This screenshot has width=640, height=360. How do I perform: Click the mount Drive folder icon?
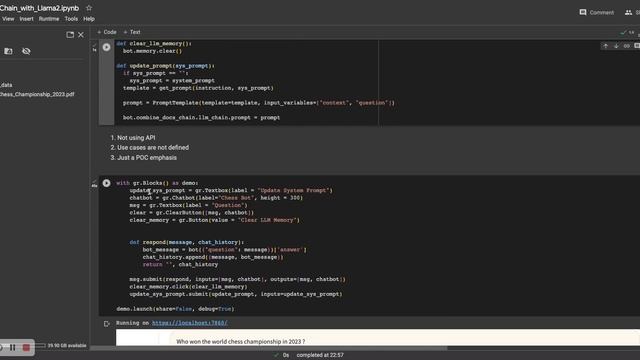8,51
